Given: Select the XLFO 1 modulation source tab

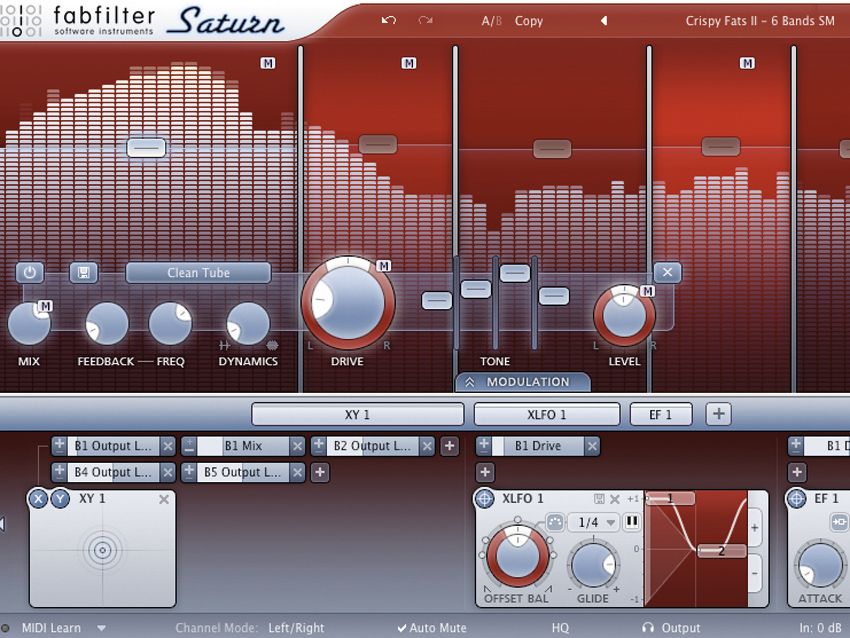Looking at the screenshot, I should pos(546,415).
